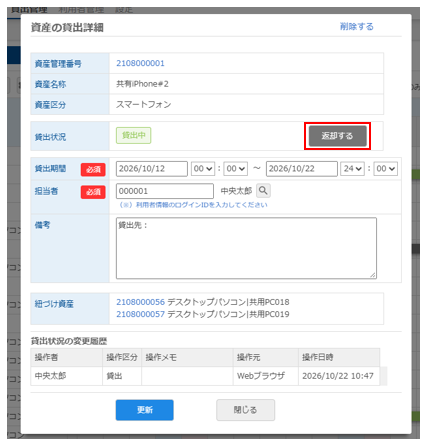Click the login ID hint text

click(193, 205)
